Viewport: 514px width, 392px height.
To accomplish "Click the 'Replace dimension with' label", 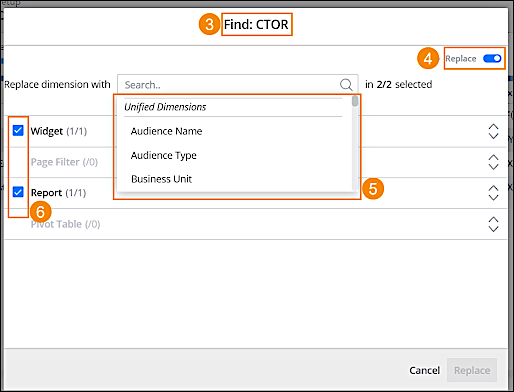I will point(57,84).
